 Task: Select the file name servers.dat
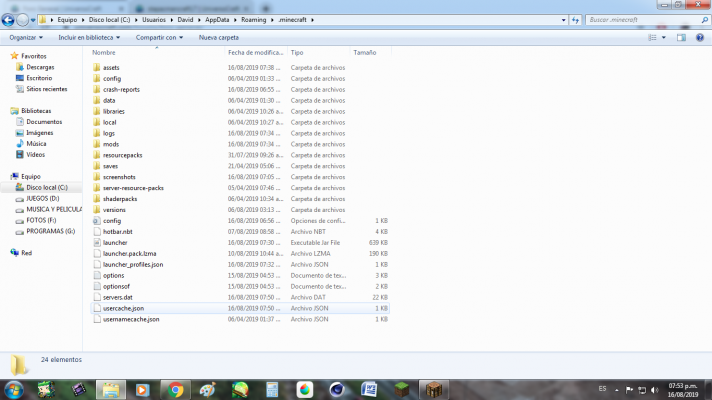(118, 297)
